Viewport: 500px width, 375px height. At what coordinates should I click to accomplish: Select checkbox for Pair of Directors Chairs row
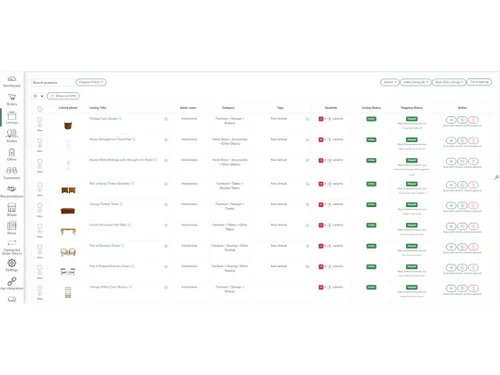[40, 247]
